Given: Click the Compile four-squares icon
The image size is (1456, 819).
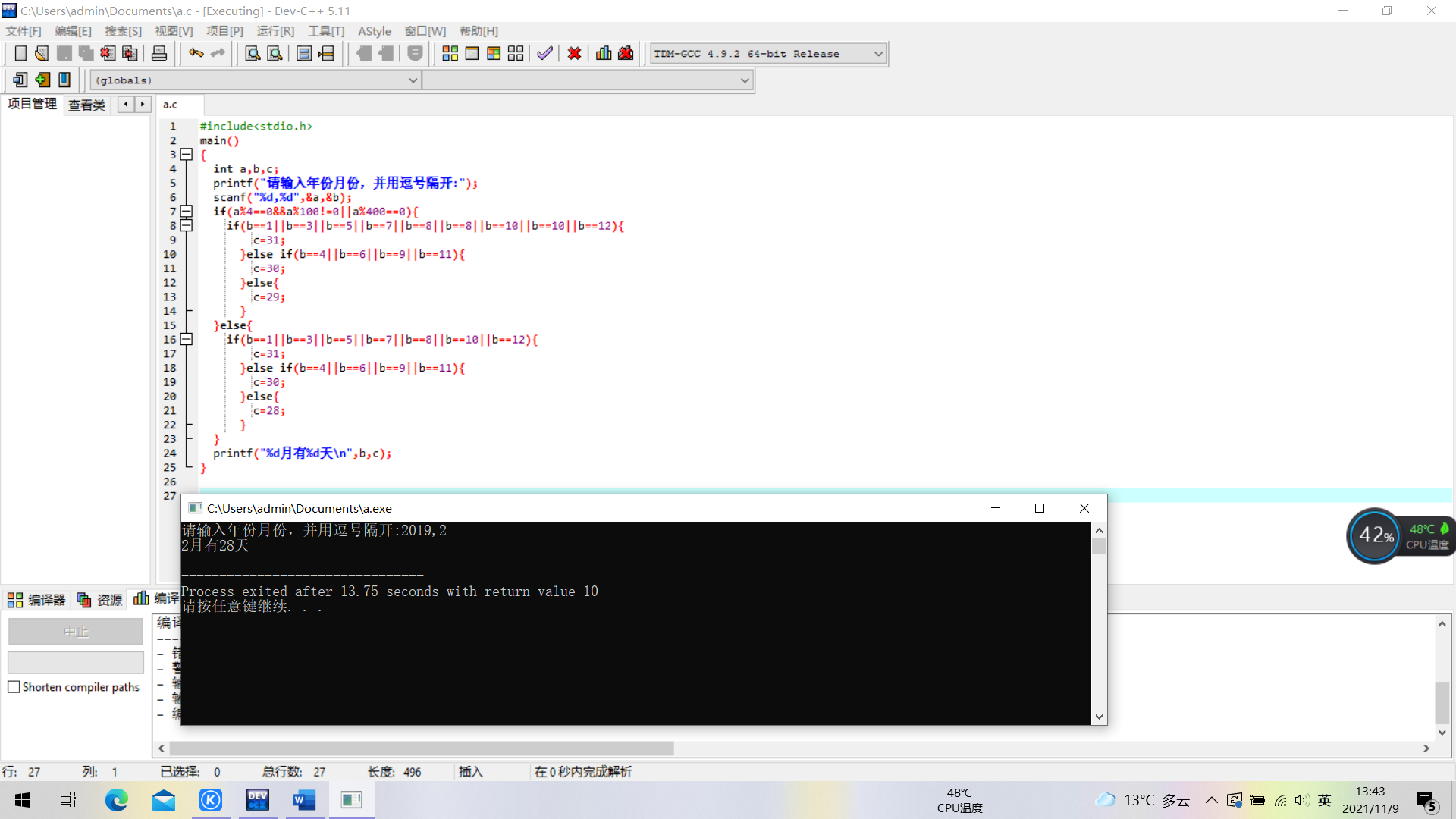Looking at the screenshot, I should (450, 54).
